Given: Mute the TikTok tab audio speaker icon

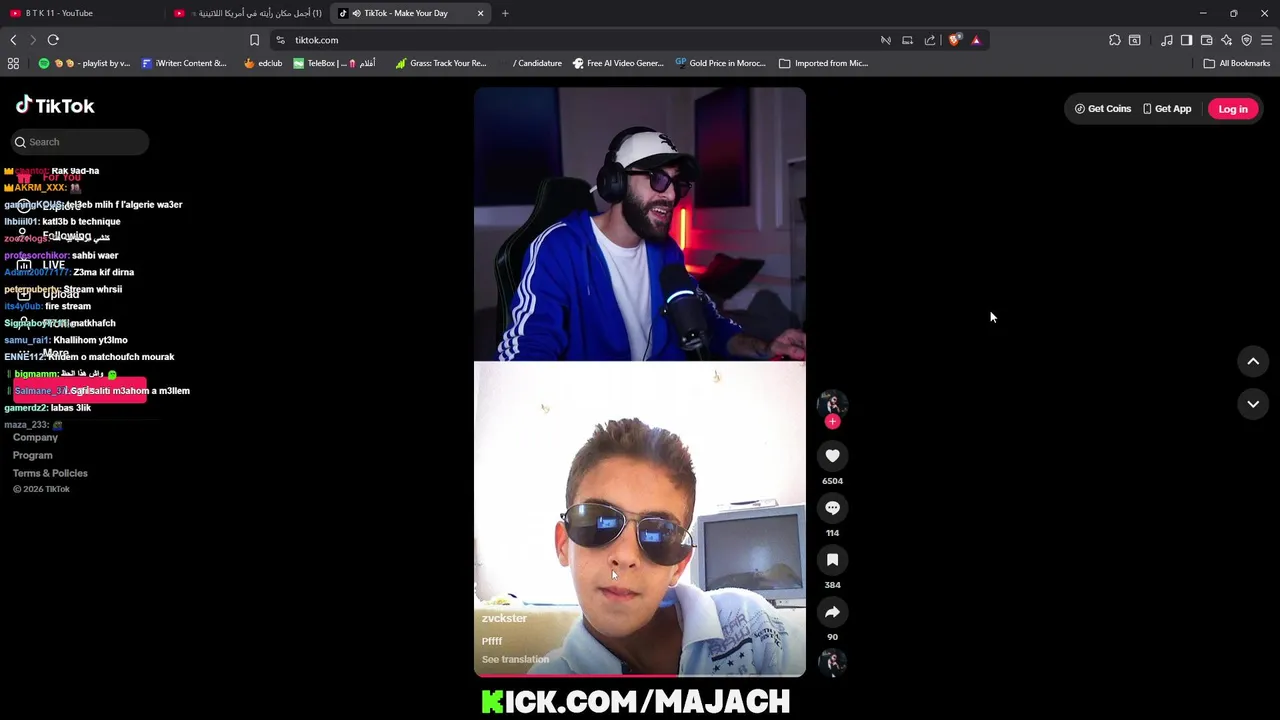Looking at the screenshot, I should pyautogui.click(x=355, y=13).
